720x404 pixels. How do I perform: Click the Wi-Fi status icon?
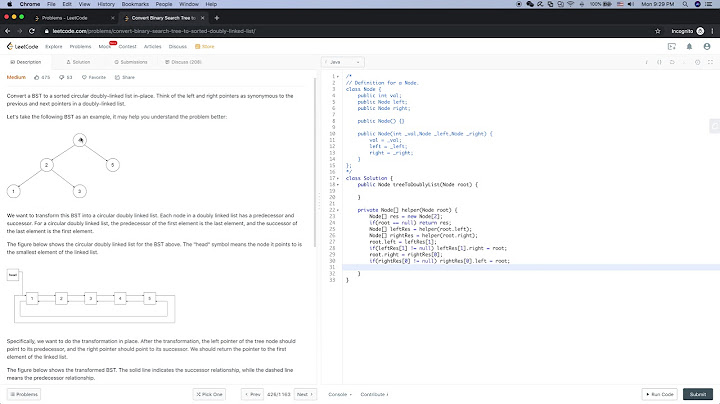[x=571, y=4]
